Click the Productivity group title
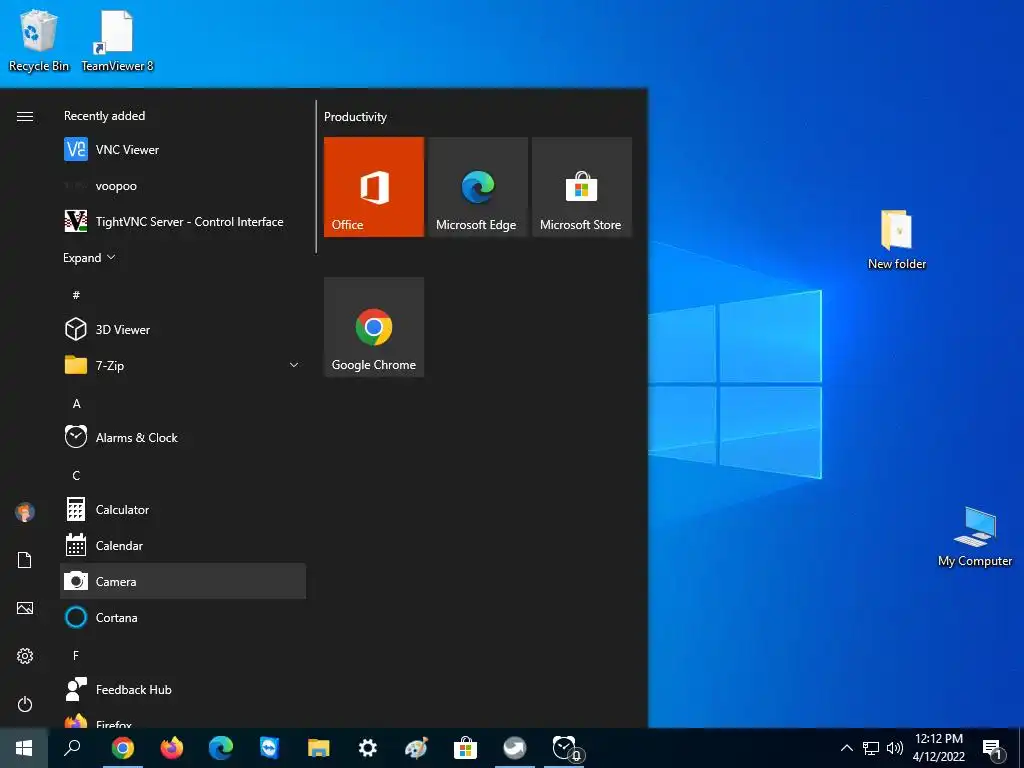Viewport: 1024px width, 768px height. (355, 117)
